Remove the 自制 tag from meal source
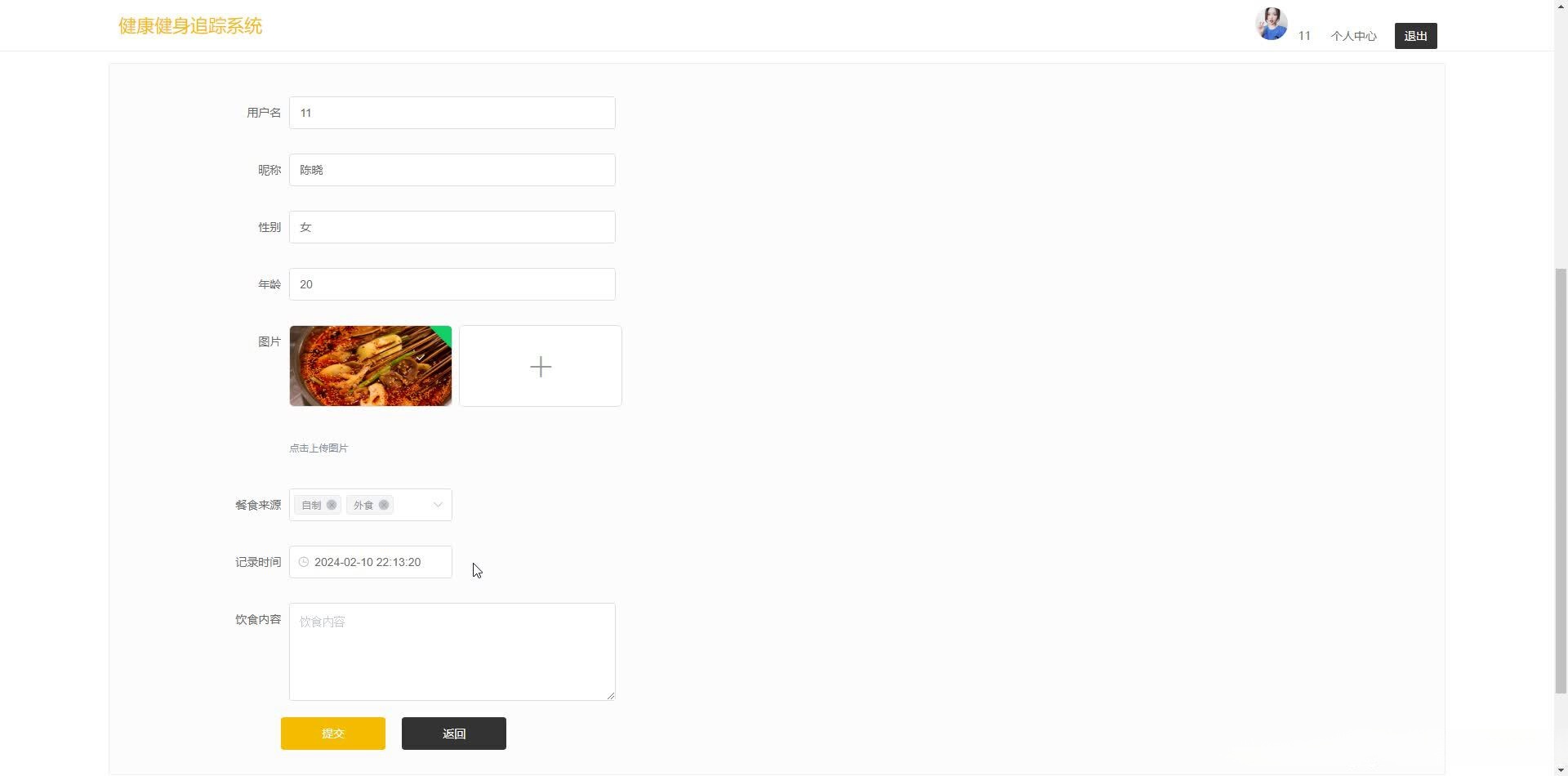This screenshot has width=1568, height=776. tap(332, 505)
